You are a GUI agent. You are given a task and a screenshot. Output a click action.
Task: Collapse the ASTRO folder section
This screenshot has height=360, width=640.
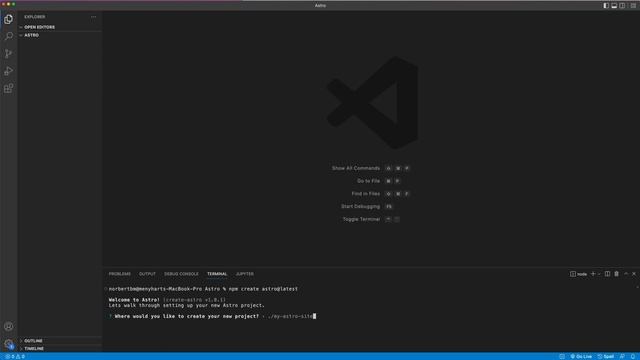pos(60,35)
